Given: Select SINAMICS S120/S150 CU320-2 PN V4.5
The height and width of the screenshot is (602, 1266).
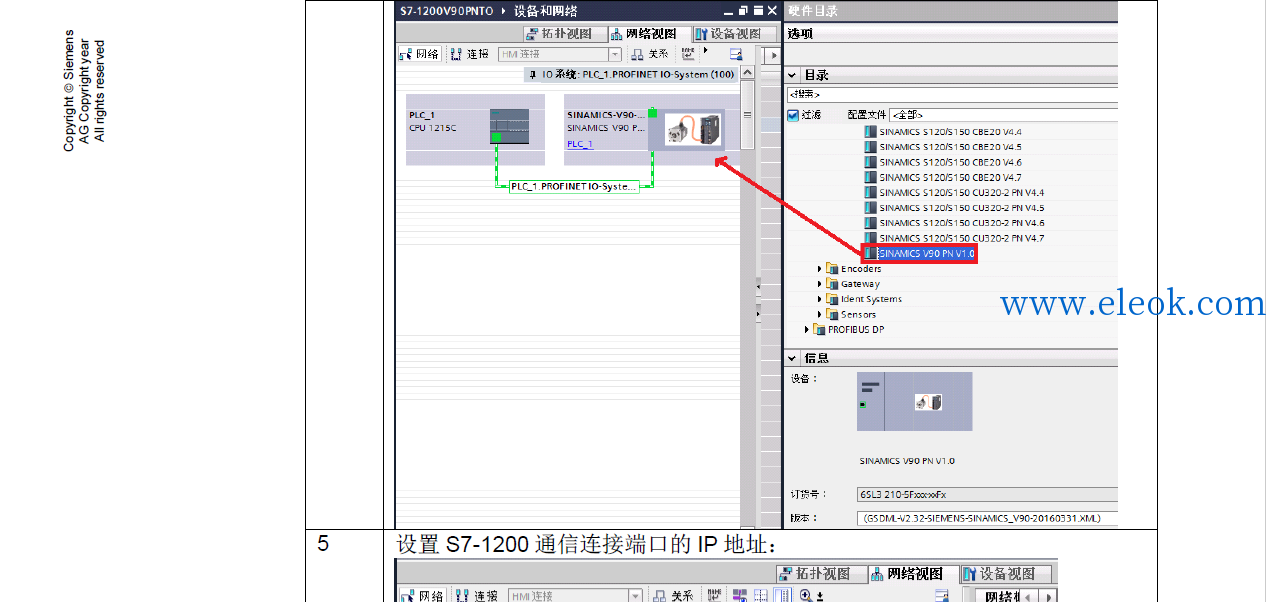Looking at the screenshot, I should (955, 208).
